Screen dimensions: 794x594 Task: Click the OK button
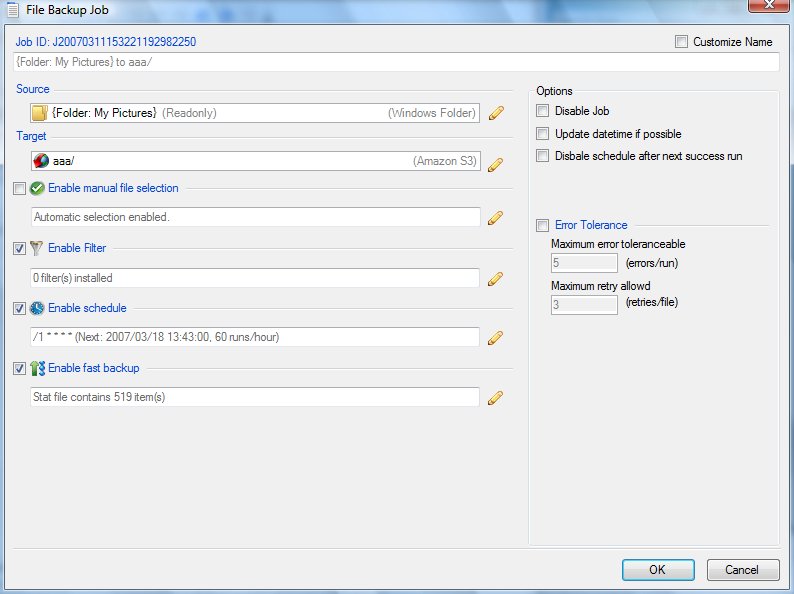click(658, 570)
